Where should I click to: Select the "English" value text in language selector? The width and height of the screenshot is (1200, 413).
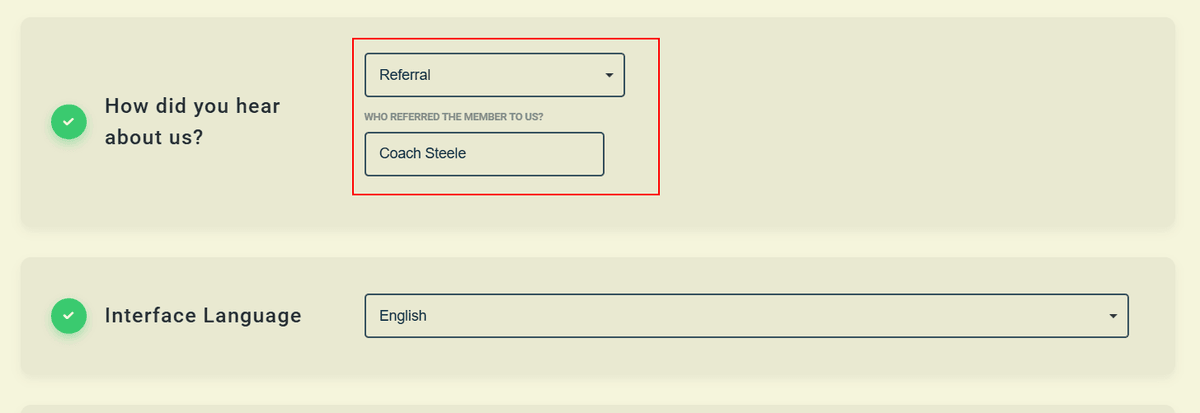(403, 316)
